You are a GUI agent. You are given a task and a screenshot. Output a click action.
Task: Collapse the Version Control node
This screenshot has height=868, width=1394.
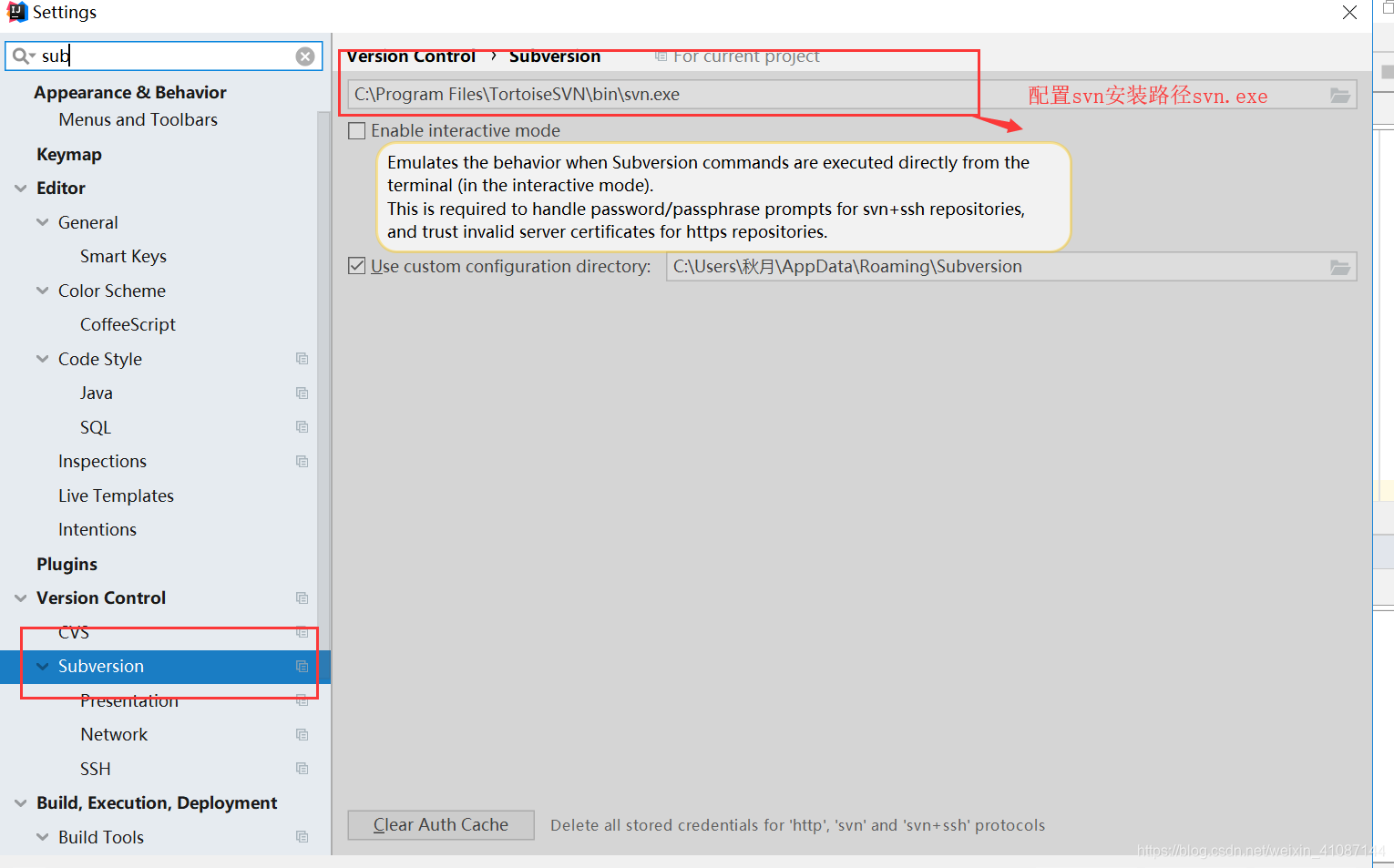tap(21, 598)
